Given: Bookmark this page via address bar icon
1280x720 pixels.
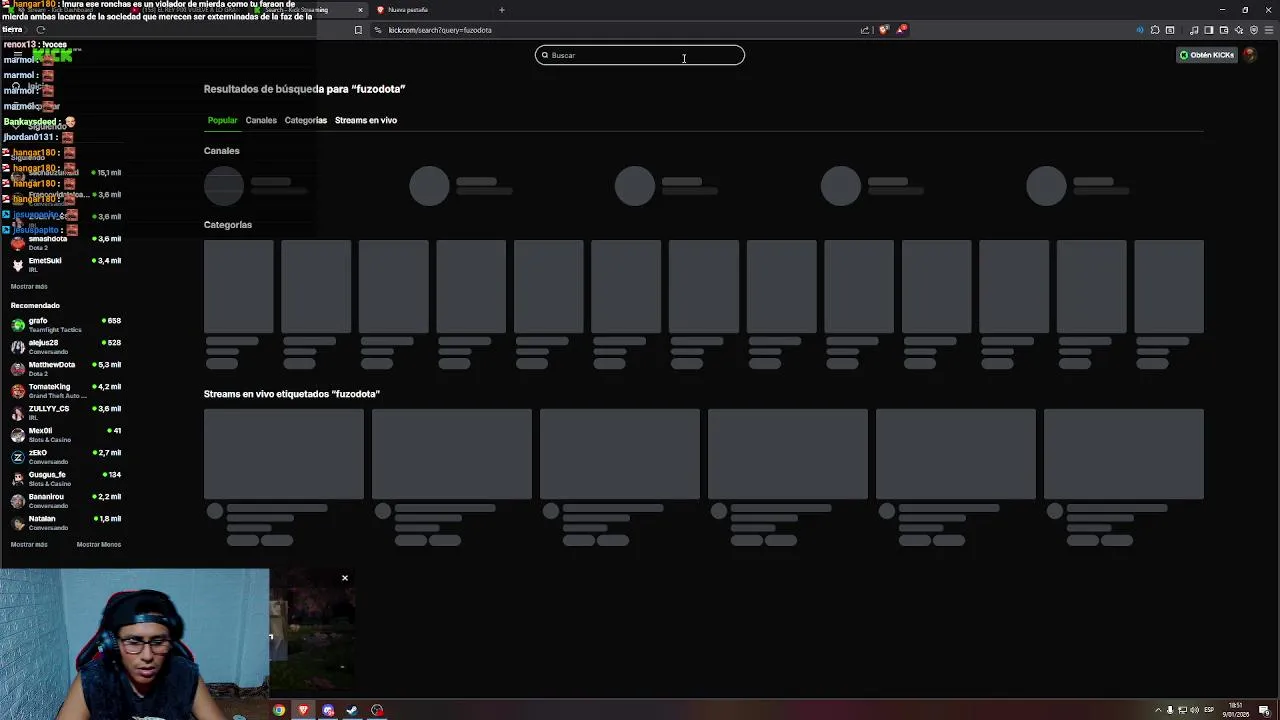Looking at the screenshot, I should (358, 30).
